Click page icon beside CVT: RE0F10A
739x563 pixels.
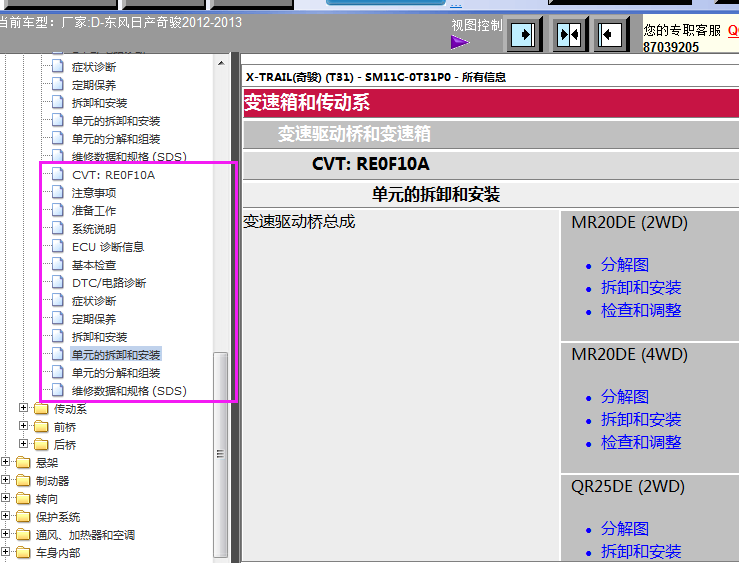57,174
